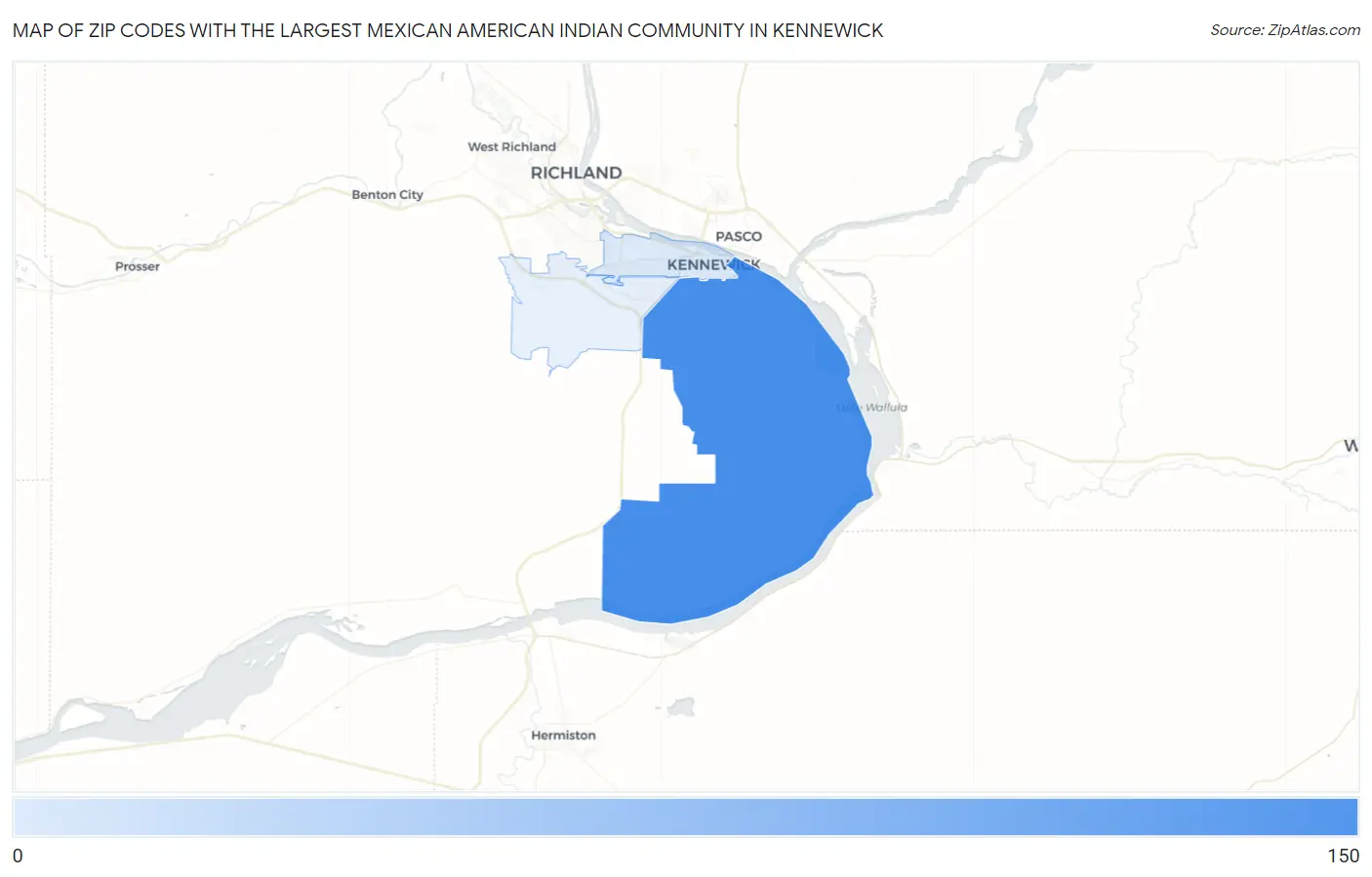The image size is (1372, 877).
Task: Click the legend minimum value 0
Action: [18, 856]
